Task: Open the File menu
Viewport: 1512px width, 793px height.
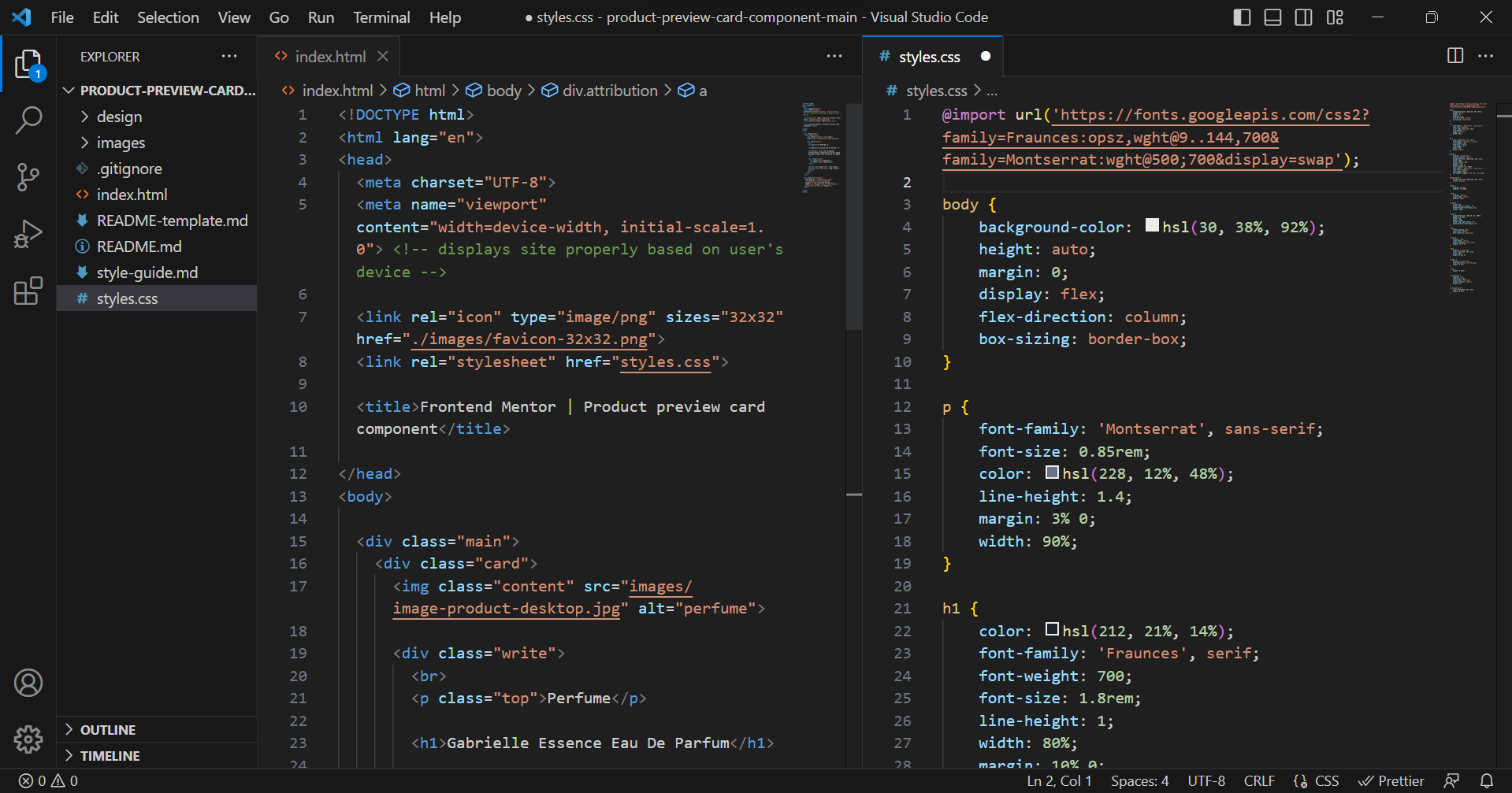Action: pyautogui.click(x=62, y=17)
